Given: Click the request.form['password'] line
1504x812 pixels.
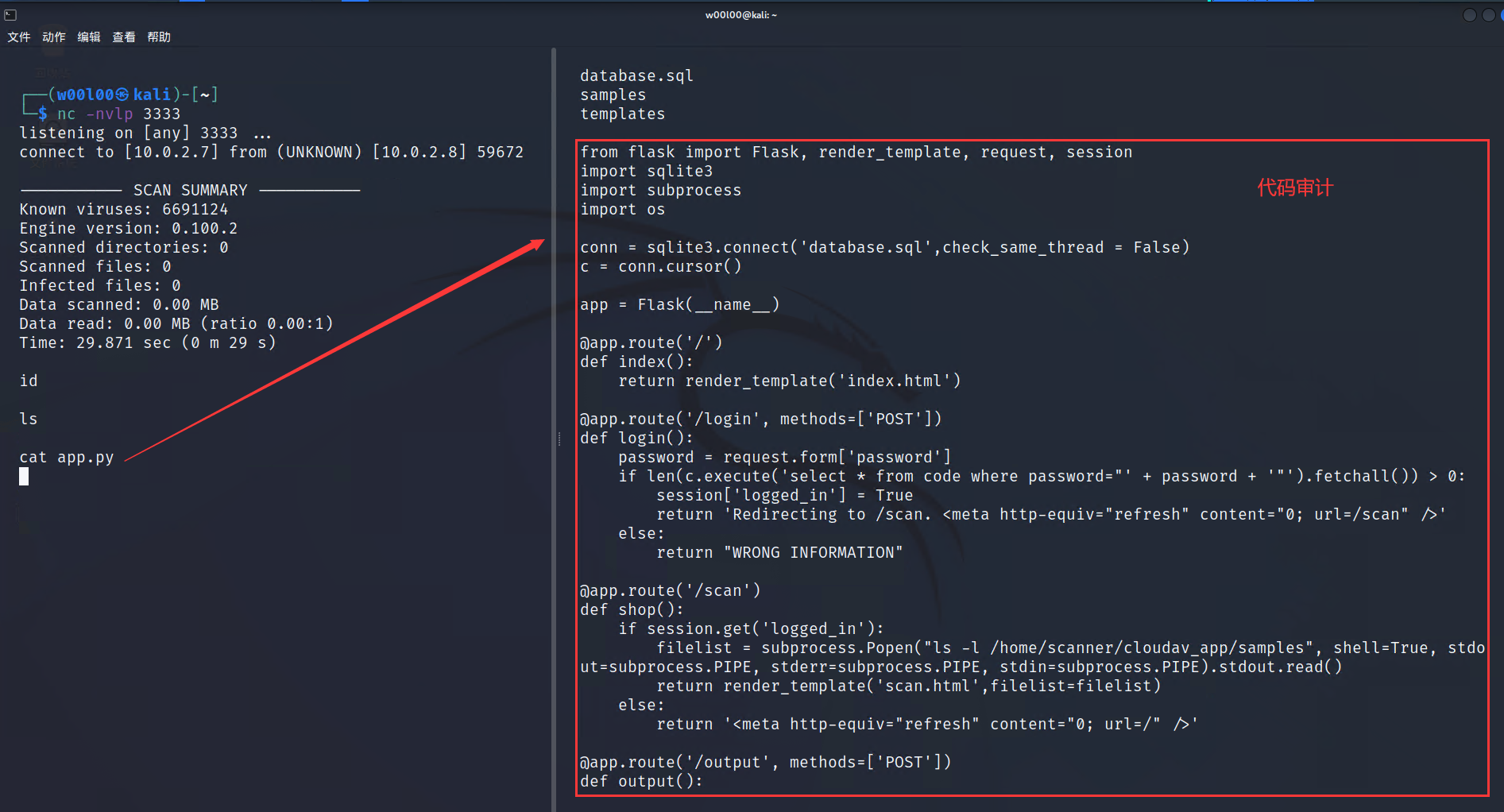Looking at the screenshot, I should (x=784, y=457).
